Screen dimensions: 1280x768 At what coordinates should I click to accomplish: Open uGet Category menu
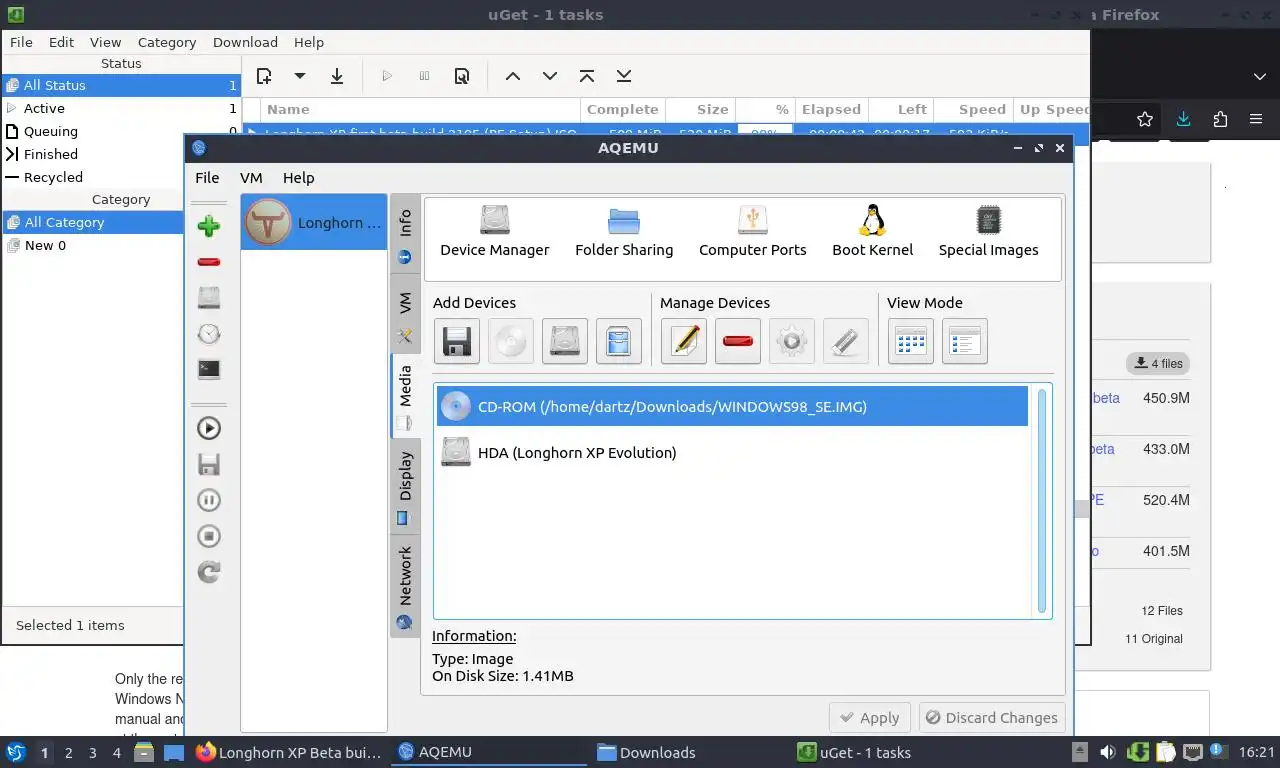click(167, 42)
